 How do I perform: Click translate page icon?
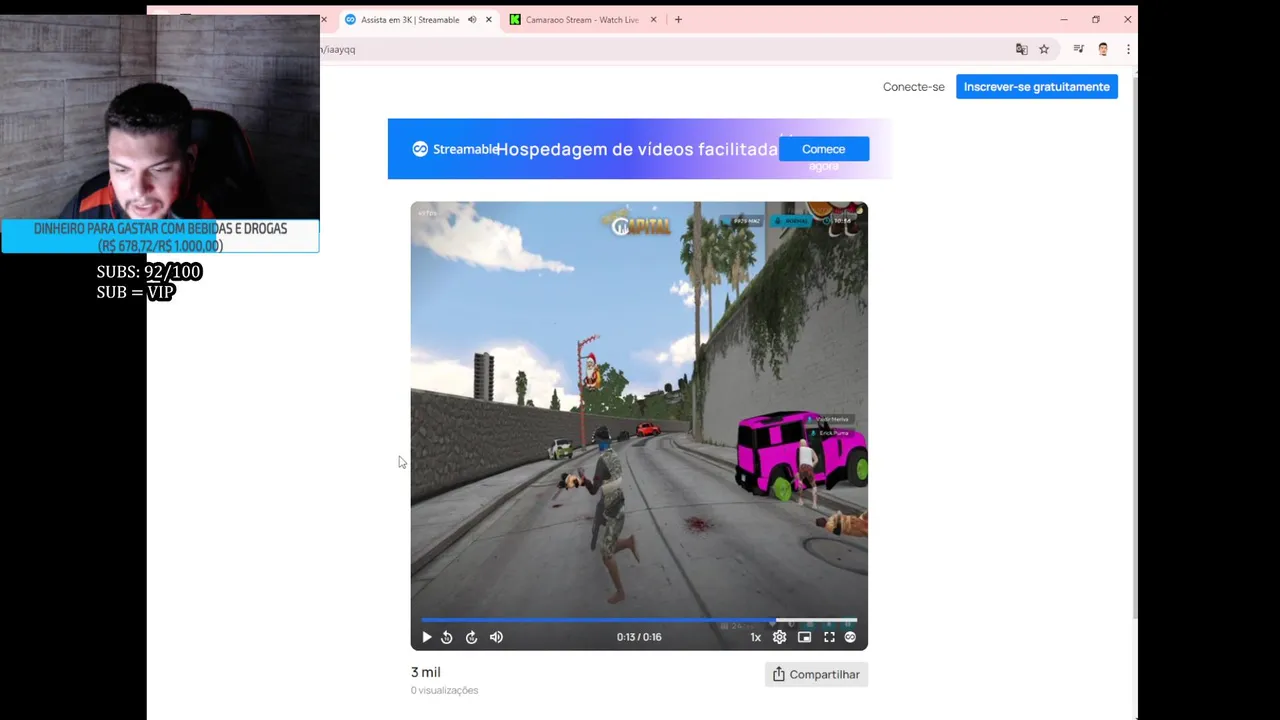tap(1021, 49)
